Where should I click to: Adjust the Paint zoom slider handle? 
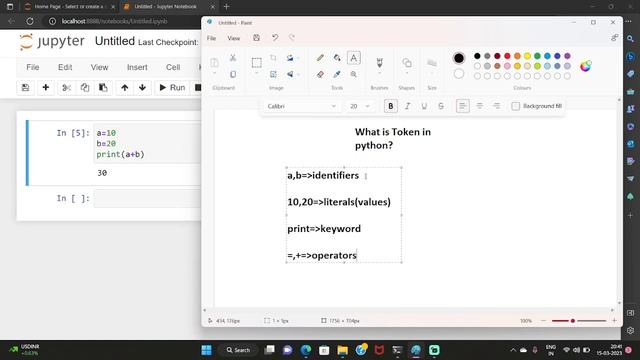click(x=573, y=321)
